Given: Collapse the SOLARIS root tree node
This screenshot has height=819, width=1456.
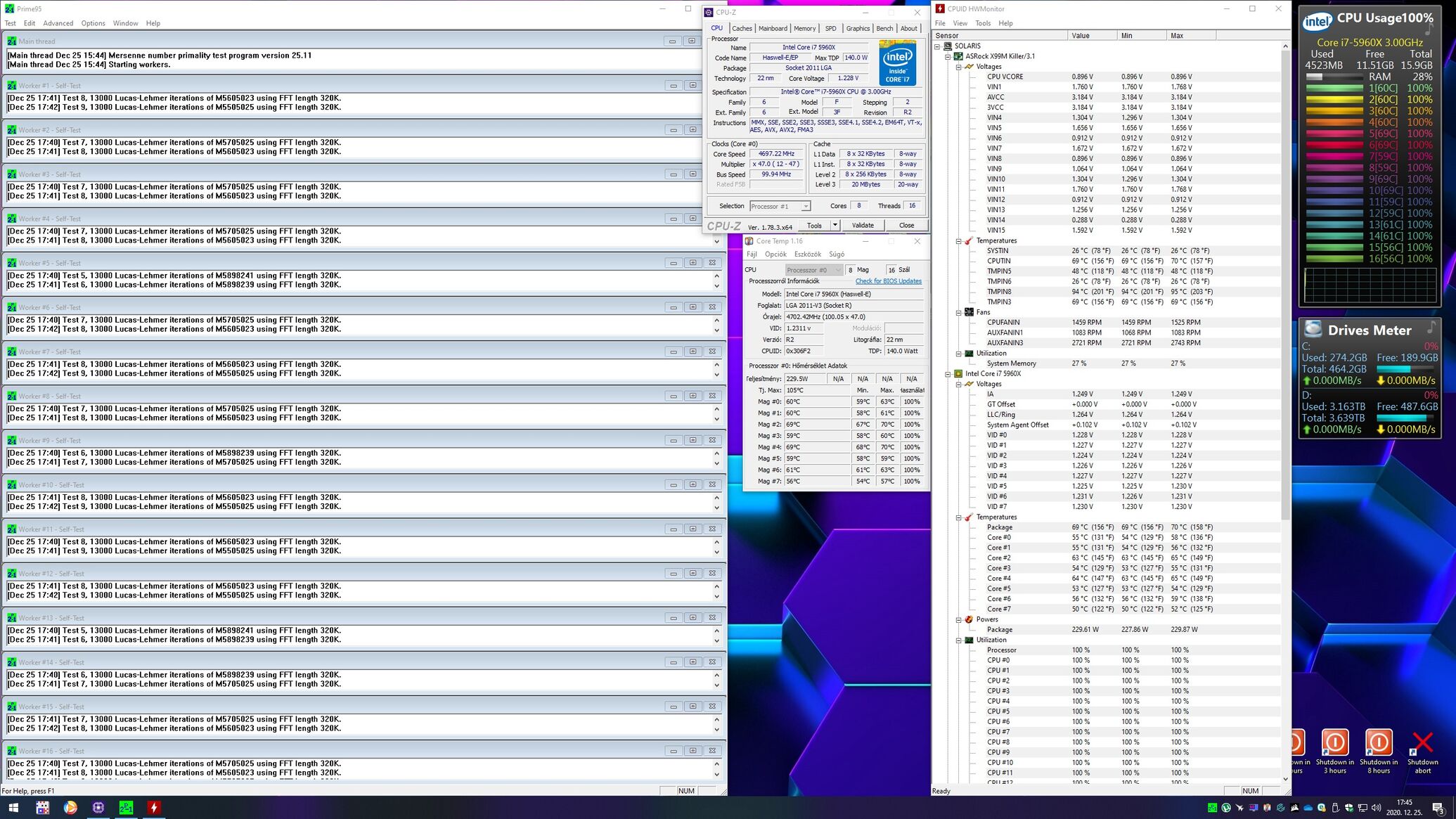Looking at the screenshot, I should [937, 46].
